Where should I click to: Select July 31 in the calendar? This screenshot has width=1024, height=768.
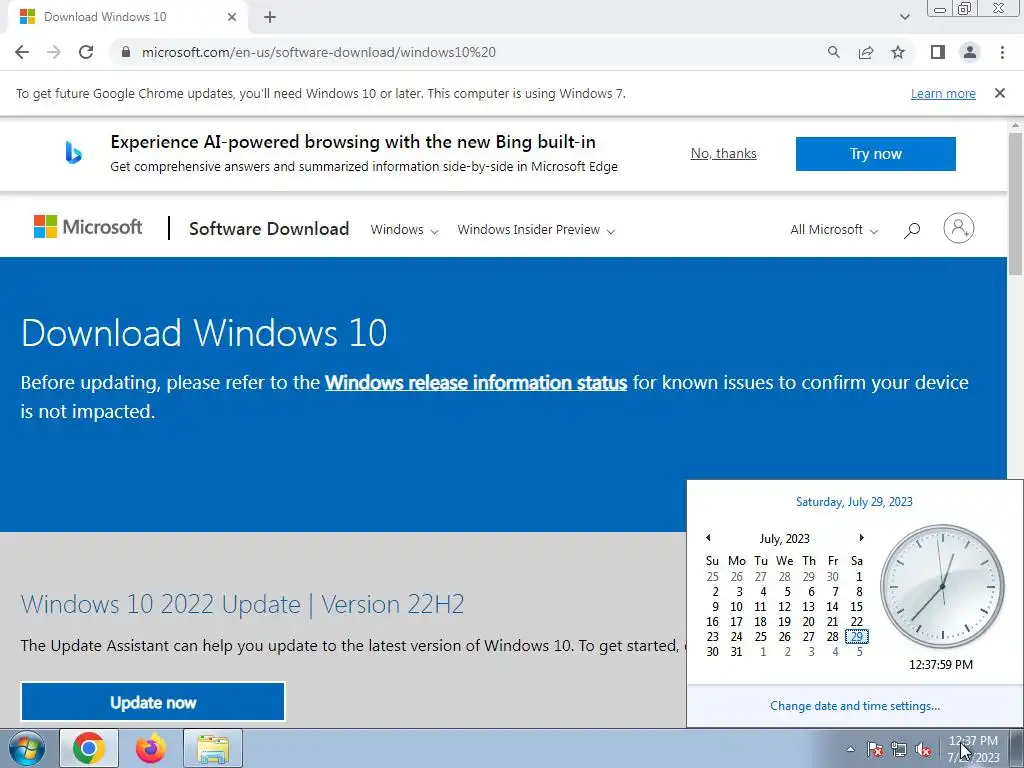pyautogui.click(x=737, y=652)
